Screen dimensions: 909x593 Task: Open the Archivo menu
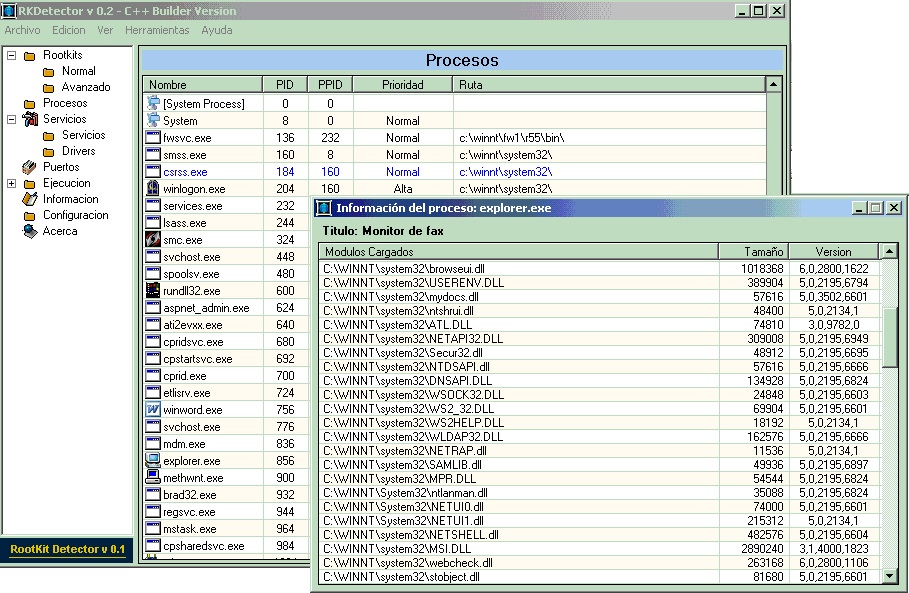pyautogui.click(x=22, y=30)
